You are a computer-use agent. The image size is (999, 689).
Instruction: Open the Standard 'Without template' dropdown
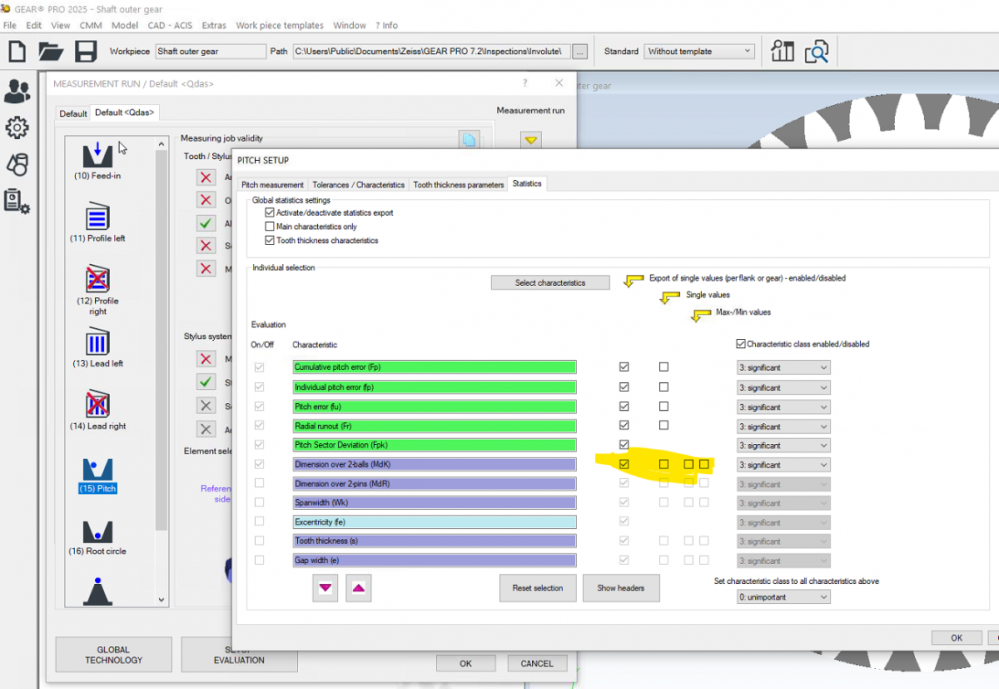699,51
